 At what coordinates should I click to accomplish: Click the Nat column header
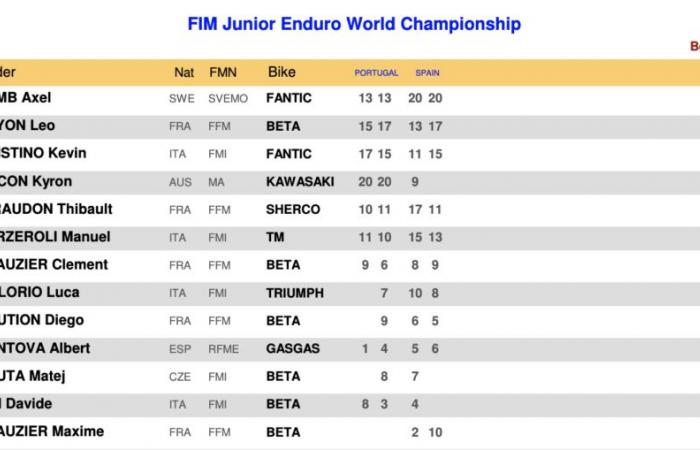pyautogui.click(x=184, y=72)
